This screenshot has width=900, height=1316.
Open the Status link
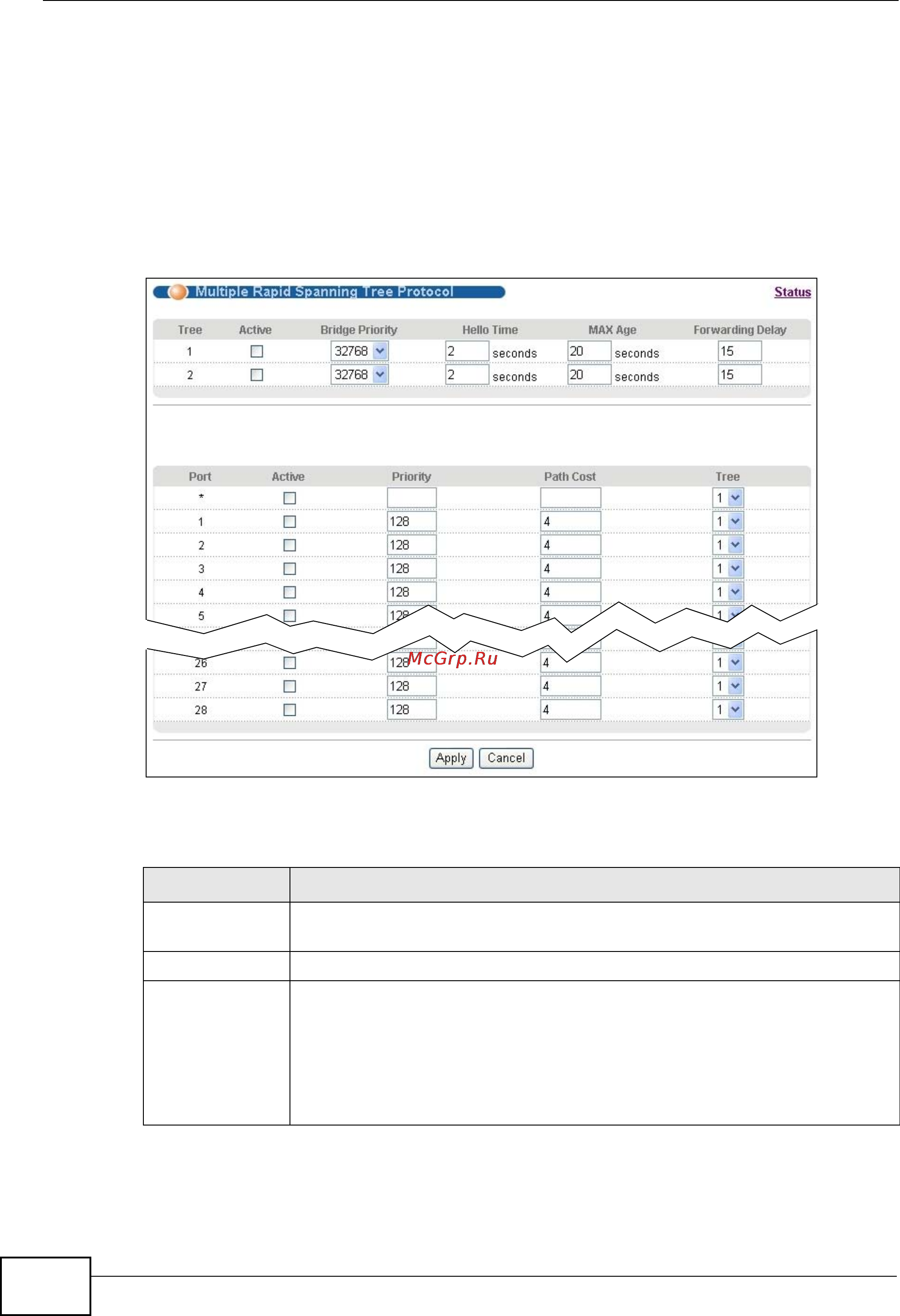click(792, 292)
